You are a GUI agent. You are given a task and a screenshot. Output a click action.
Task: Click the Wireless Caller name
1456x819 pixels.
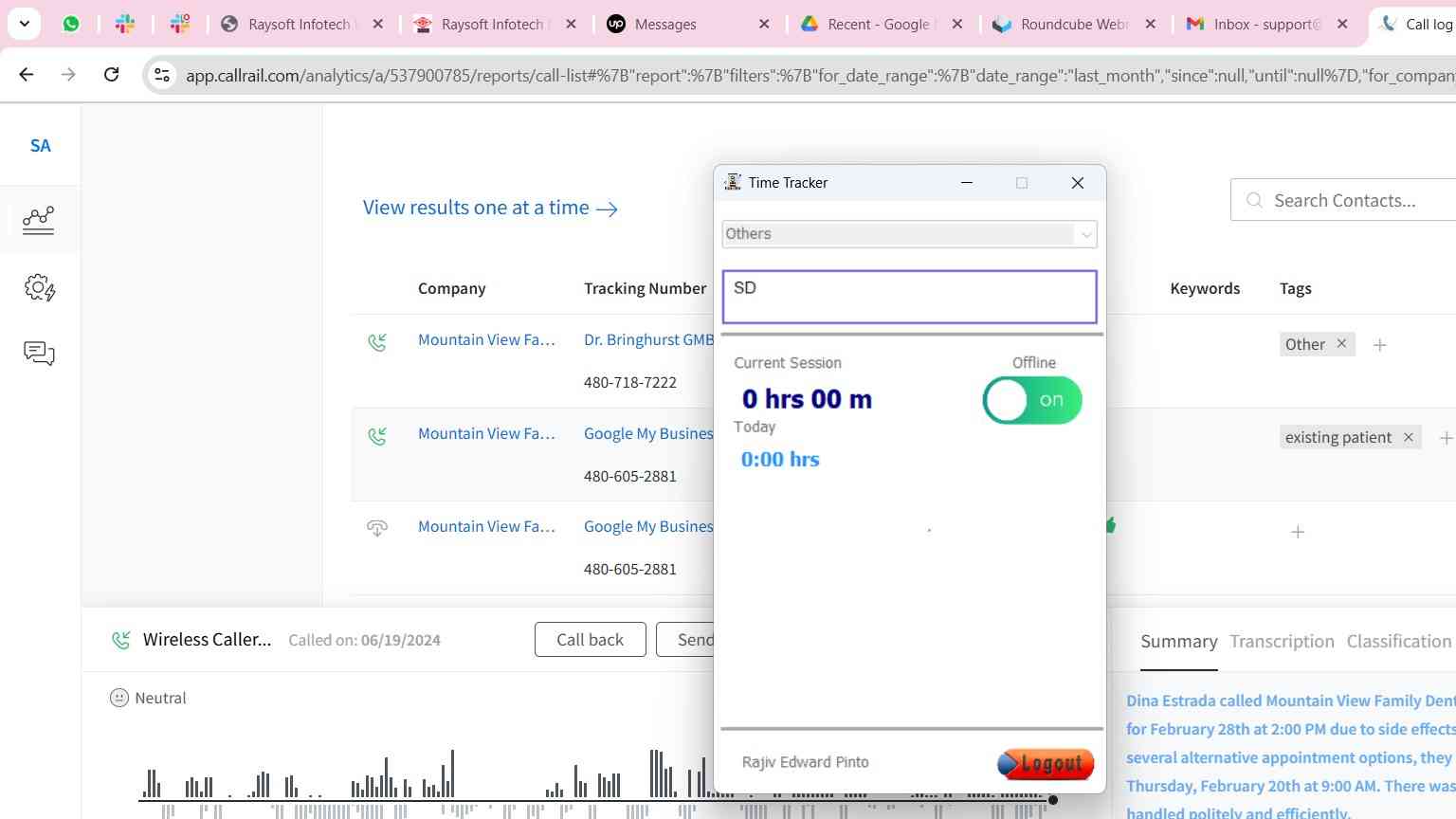click(207, 639)
